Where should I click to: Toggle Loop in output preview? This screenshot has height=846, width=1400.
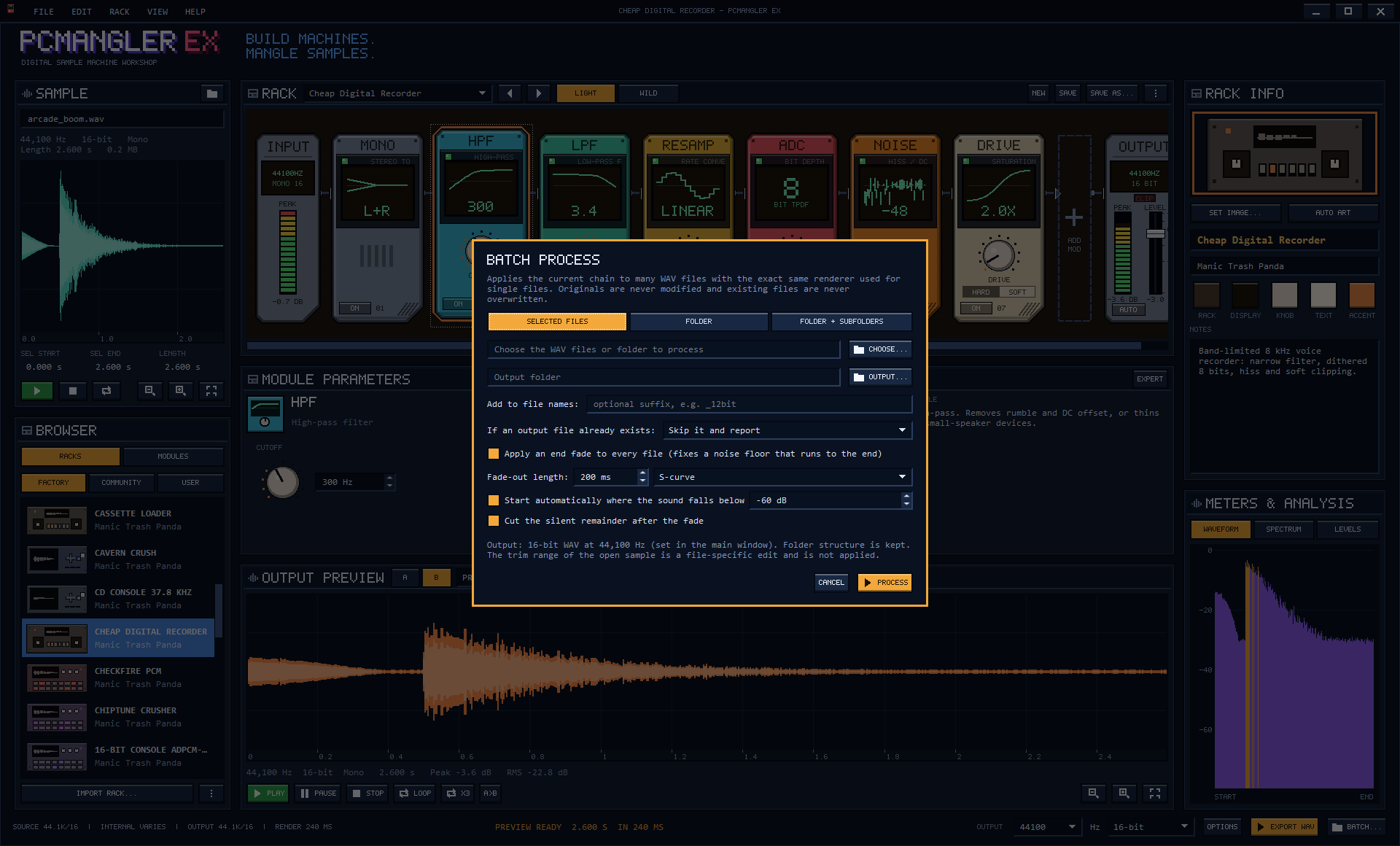[x=415, y=793]
